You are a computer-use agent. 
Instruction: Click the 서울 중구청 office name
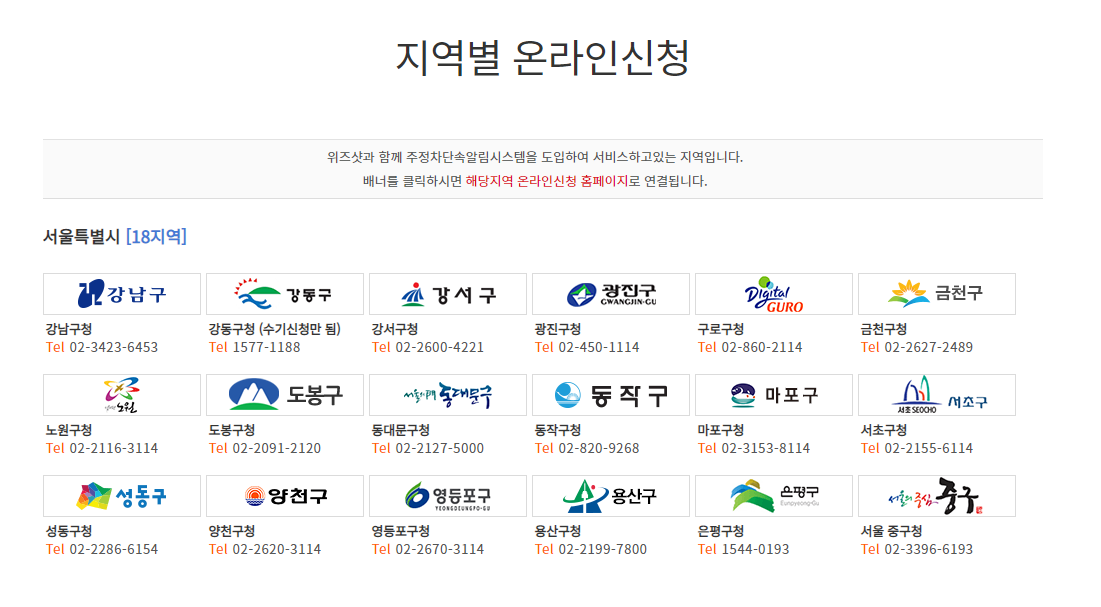click(891, 531)
